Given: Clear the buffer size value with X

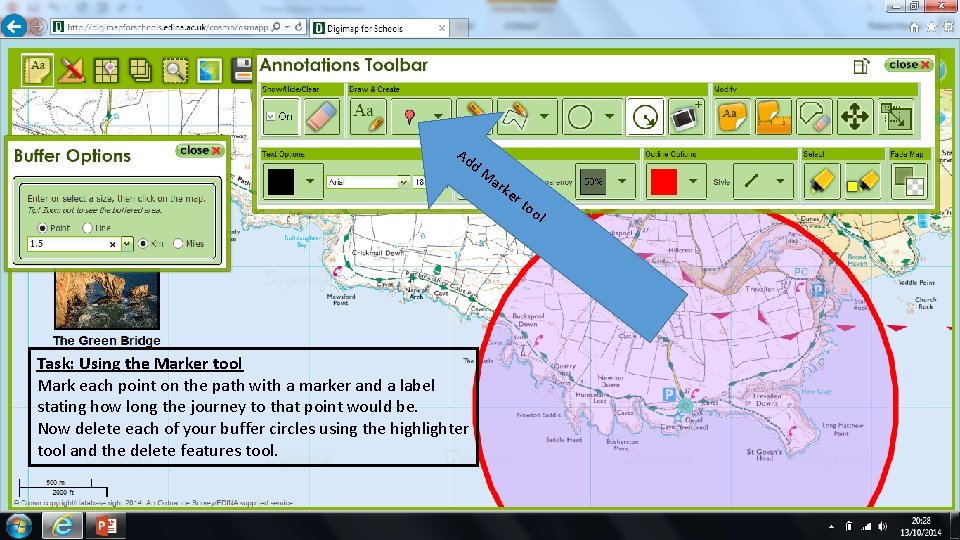Looking at the screenshot, I should click(x=113, y=244).
